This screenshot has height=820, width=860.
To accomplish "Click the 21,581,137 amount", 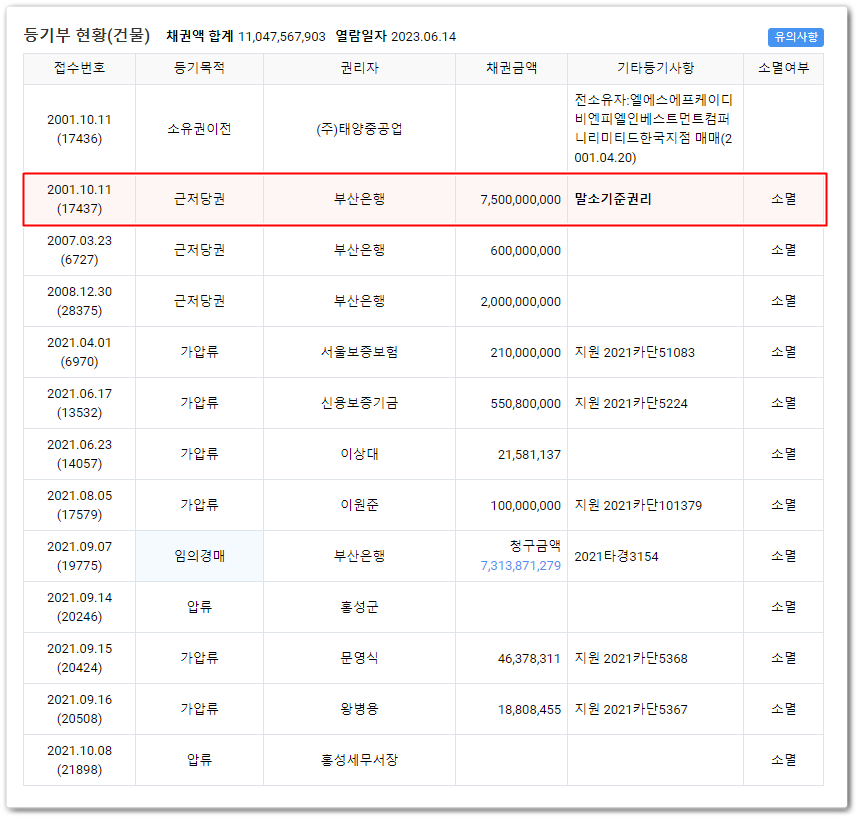I will [x=529, y=455].
